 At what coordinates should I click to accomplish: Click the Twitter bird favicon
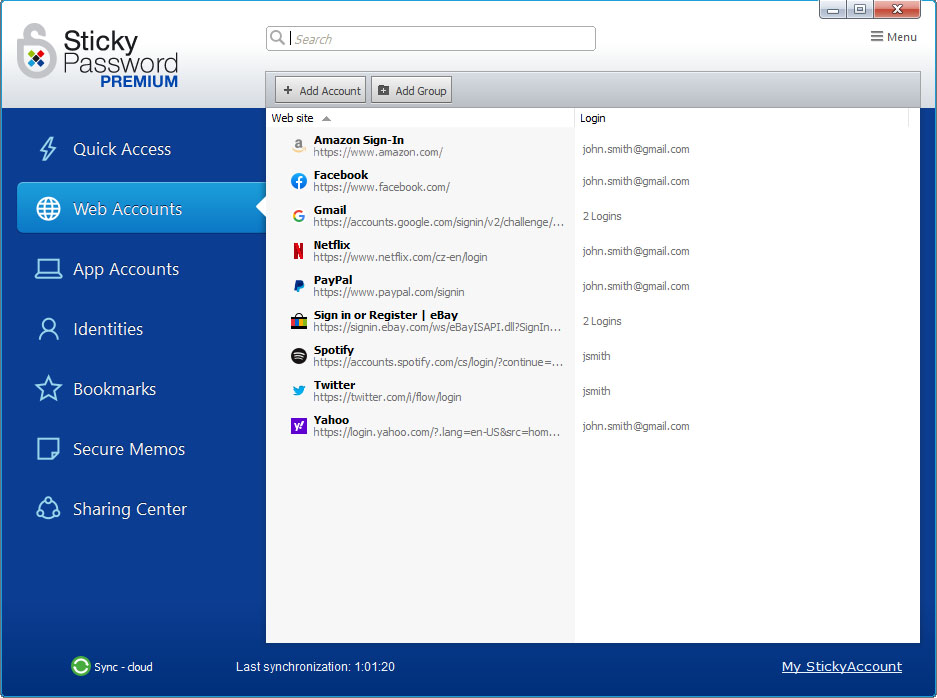pos(299,391)
